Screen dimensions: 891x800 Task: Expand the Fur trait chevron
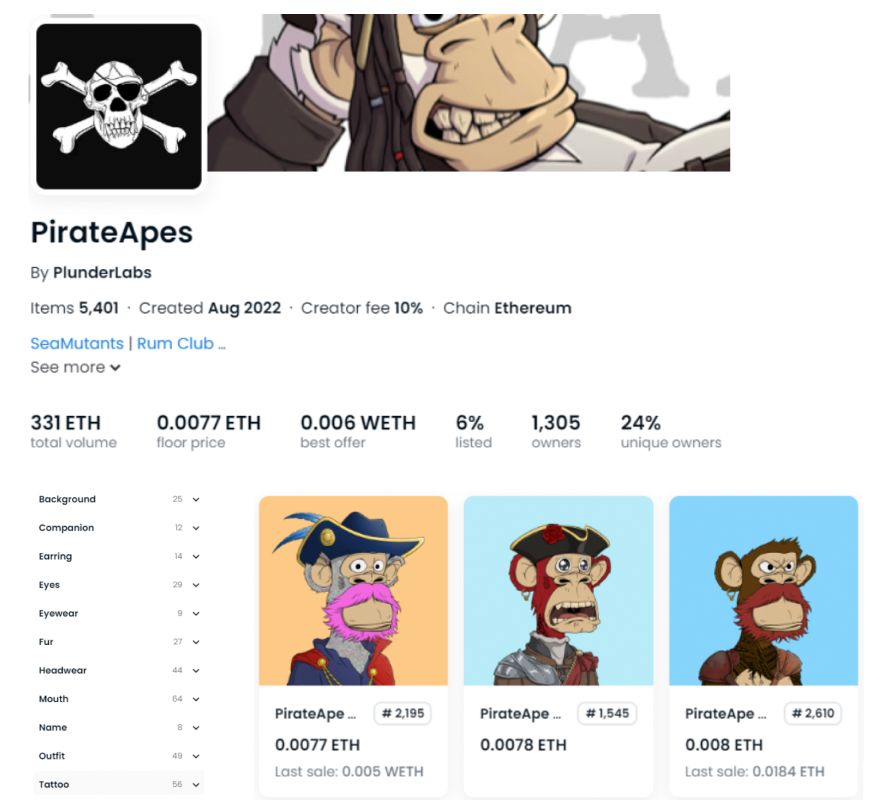tap(195, 642)
